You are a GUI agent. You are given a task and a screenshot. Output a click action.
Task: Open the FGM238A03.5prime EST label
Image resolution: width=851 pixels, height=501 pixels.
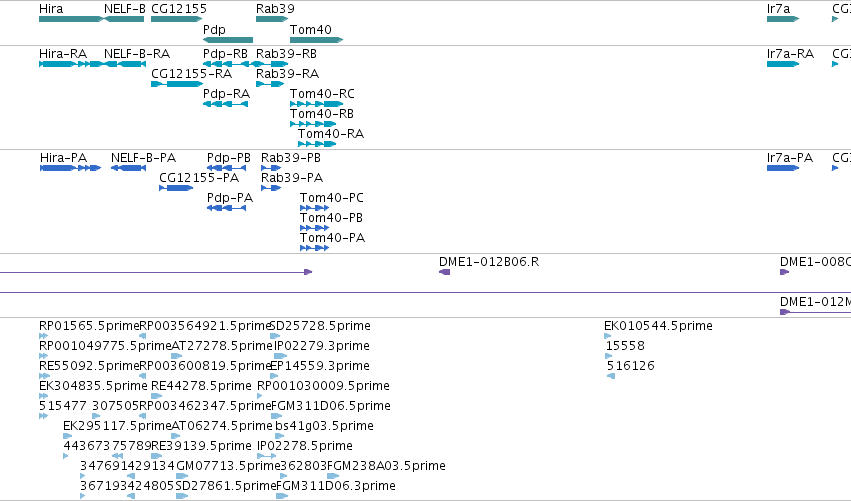386,467
